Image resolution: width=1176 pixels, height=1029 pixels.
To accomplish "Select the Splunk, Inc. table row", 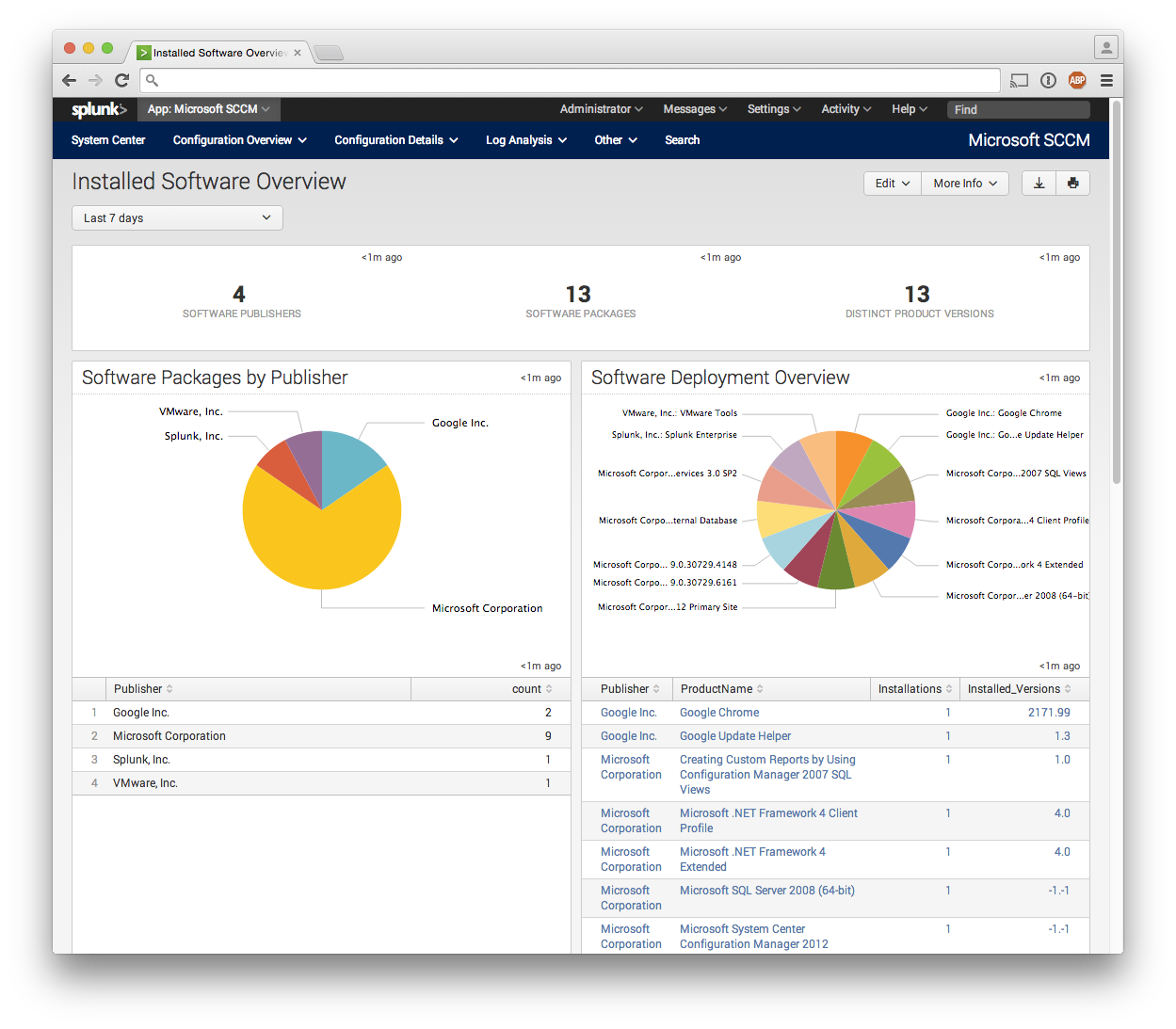I will click(x=321, y=760).
